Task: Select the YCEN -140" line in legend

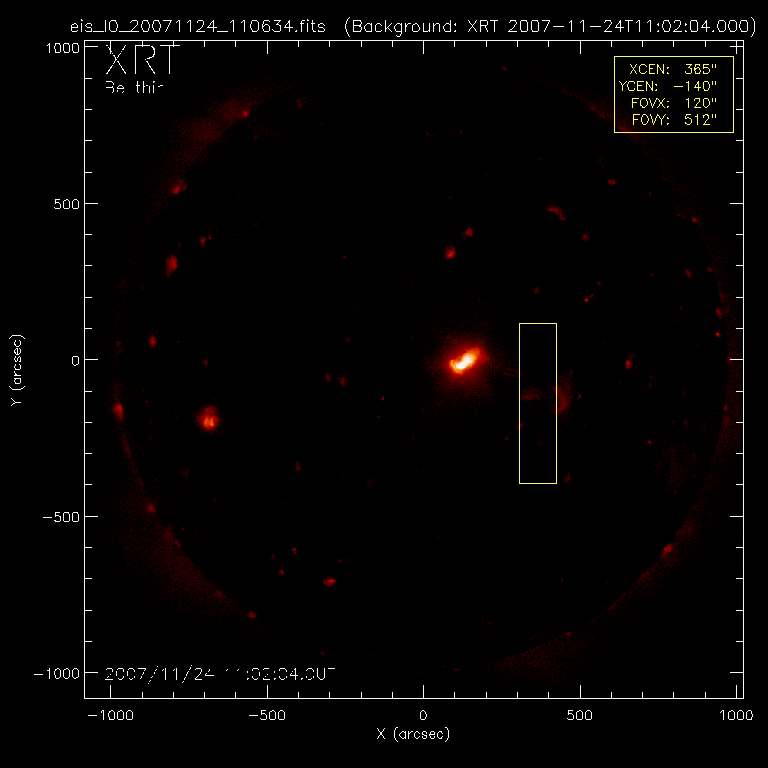Action: click(x=674, y=87)
